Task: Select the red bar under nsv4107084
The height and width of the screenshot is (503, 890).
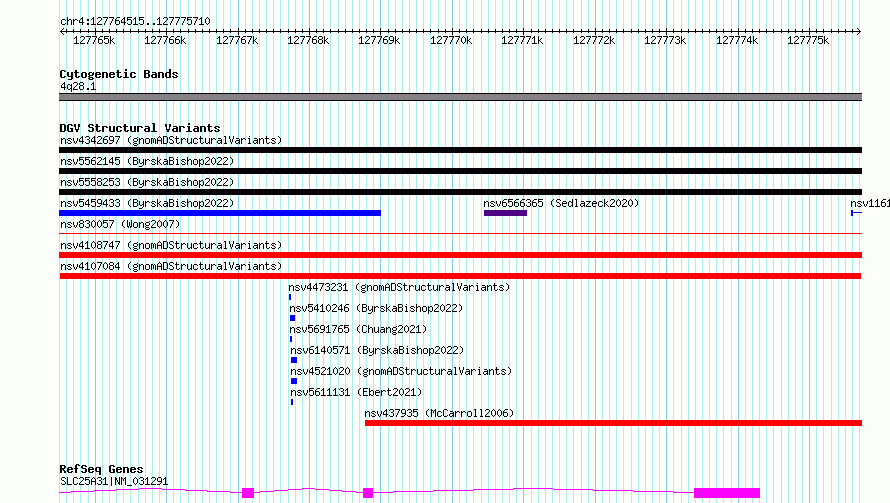Action: coord(460,276)
